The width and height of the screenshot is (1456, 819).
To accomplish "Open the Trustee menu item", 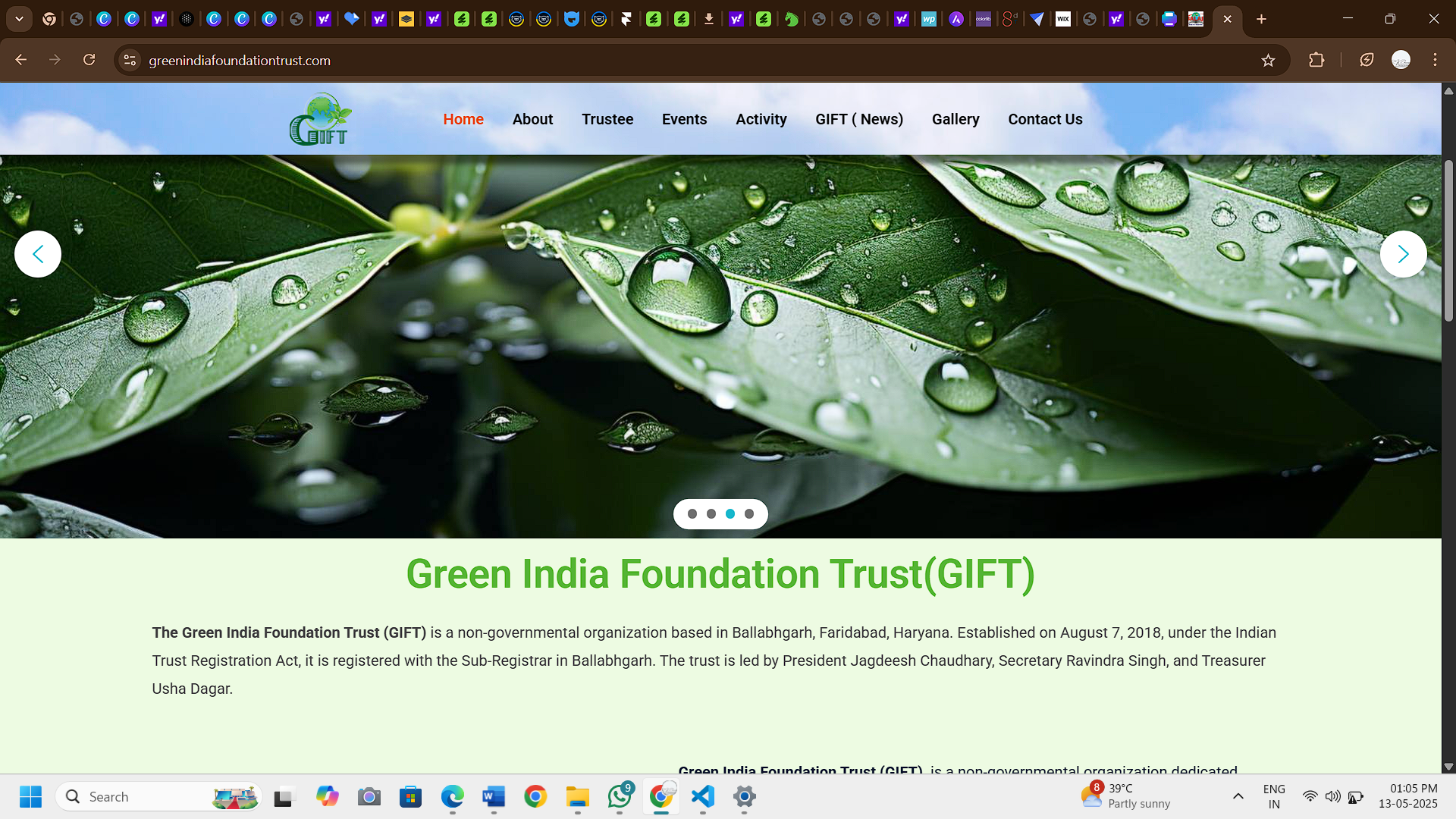I will click(607, 119).
